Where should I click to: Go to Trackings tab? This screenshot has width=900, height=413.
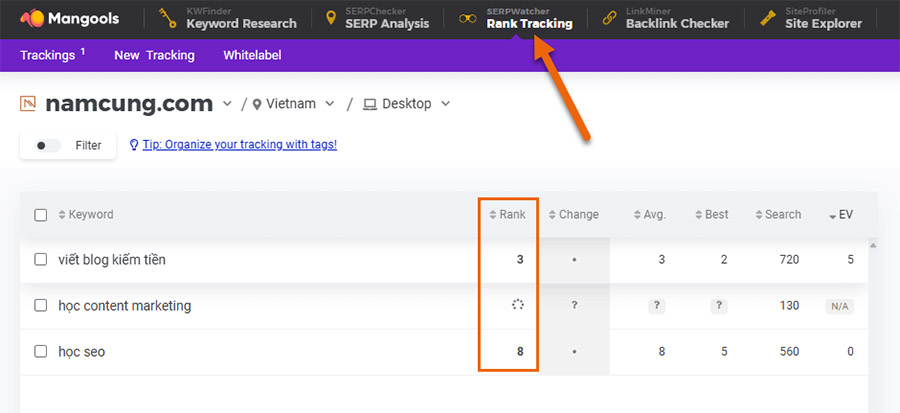point(53,55)
